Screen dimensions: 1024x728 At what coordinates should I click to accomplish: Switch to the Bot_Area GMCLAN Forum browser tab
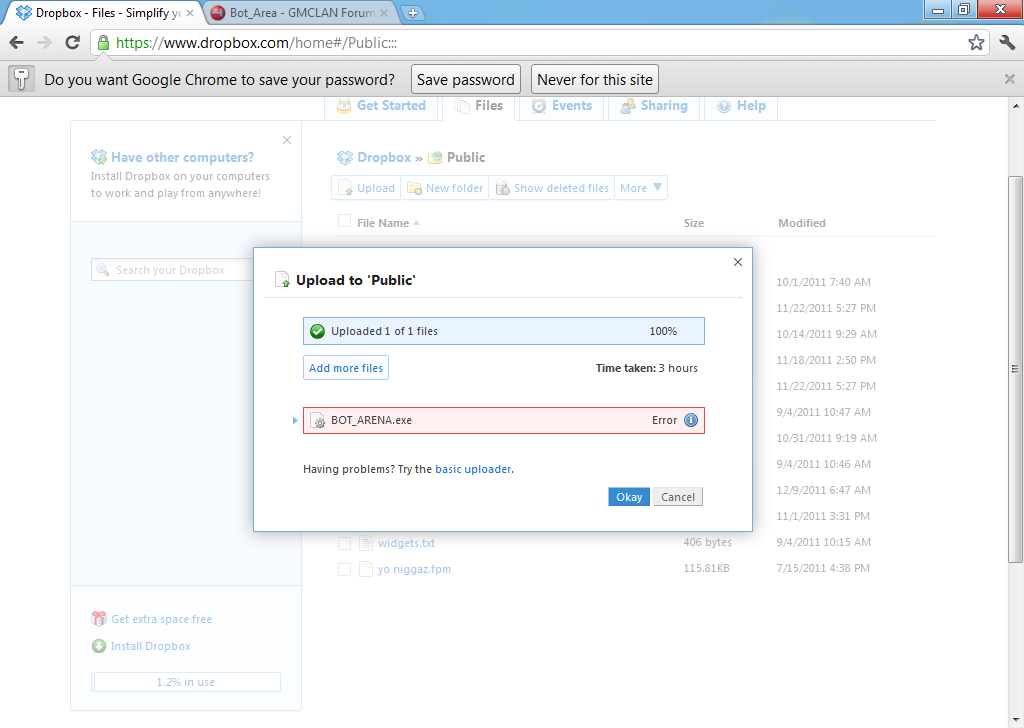click(295, 13)
